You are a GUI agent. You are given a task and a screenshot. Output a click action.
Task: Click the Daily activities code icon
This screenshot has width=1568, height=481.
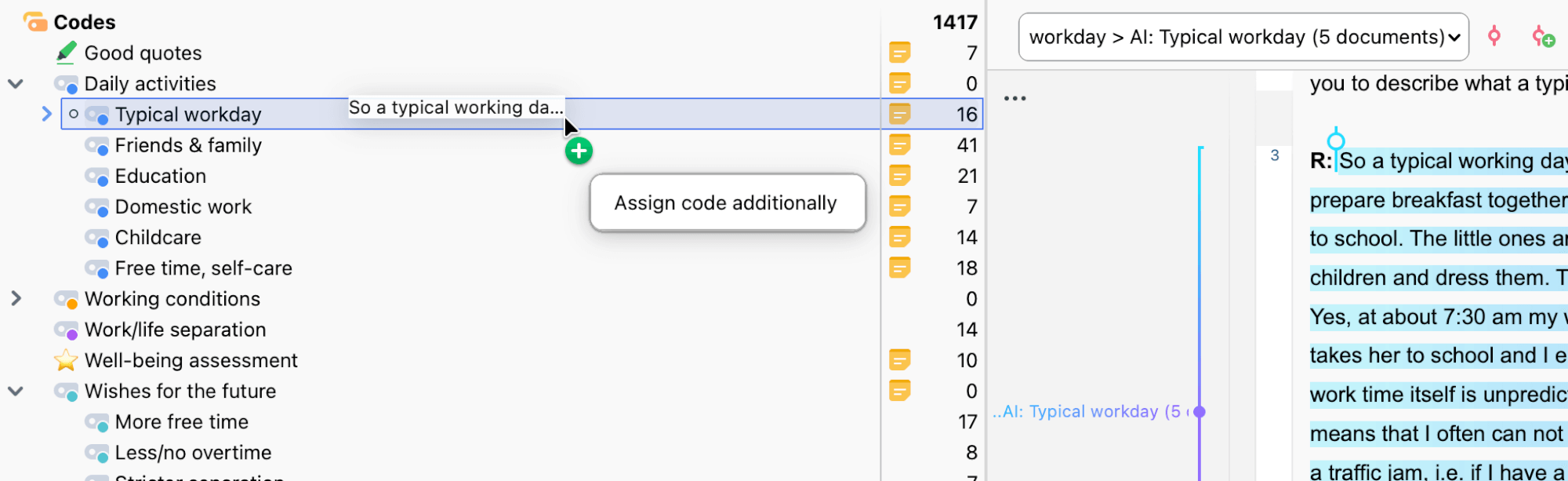pos(66,84)
